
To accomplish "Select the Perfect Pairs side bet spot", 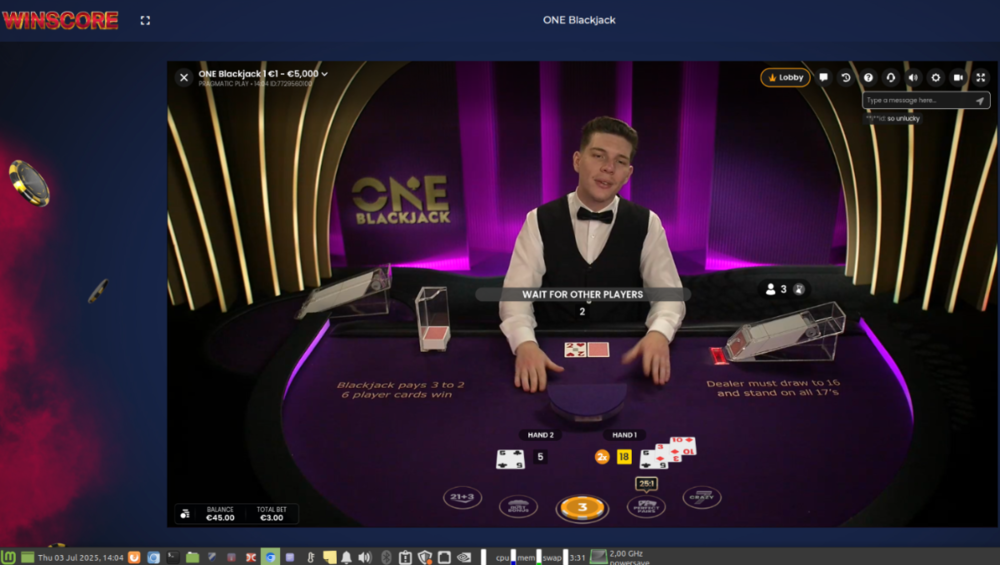I will point(646,506).
